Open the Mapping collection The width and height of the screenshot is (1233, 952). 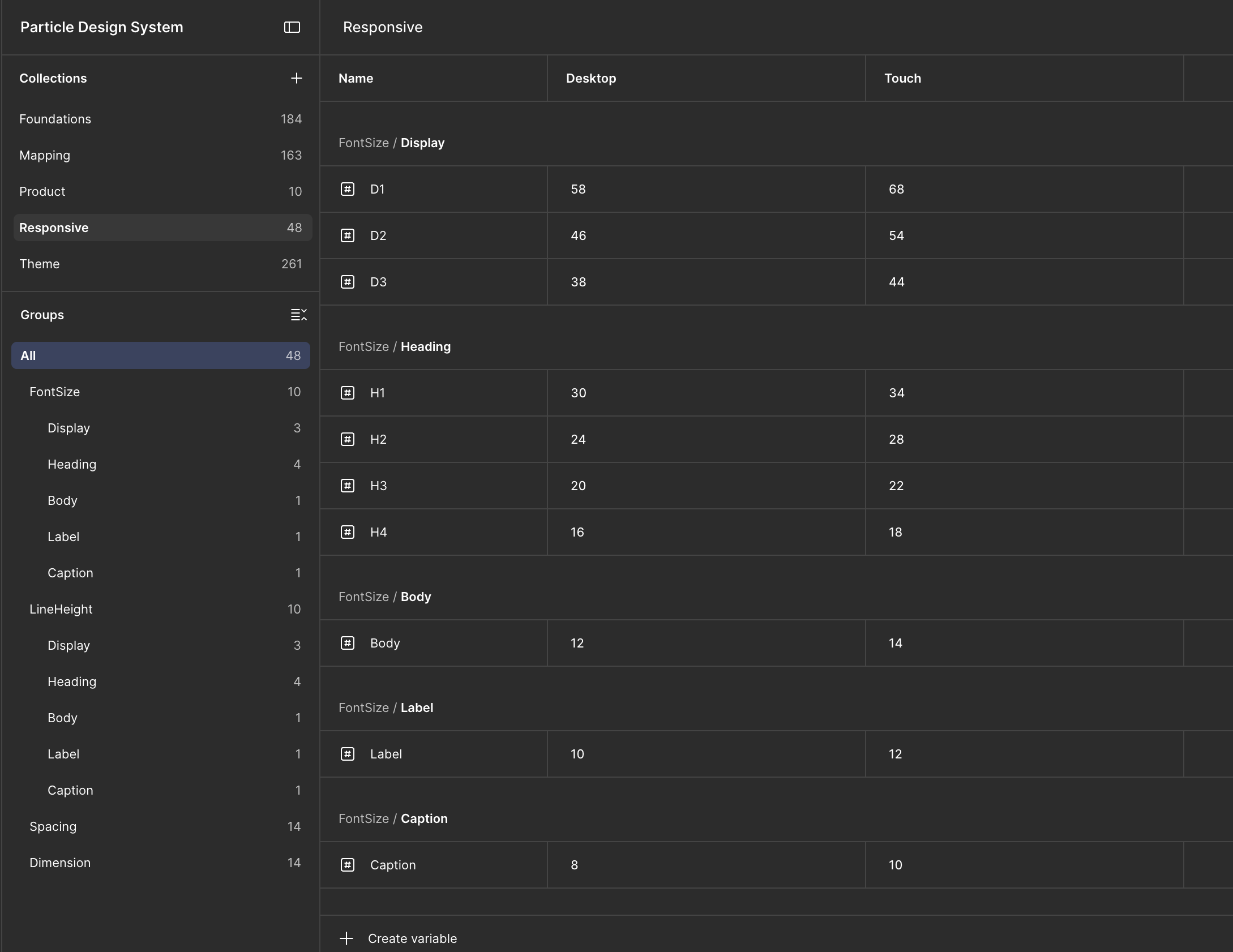162,155
